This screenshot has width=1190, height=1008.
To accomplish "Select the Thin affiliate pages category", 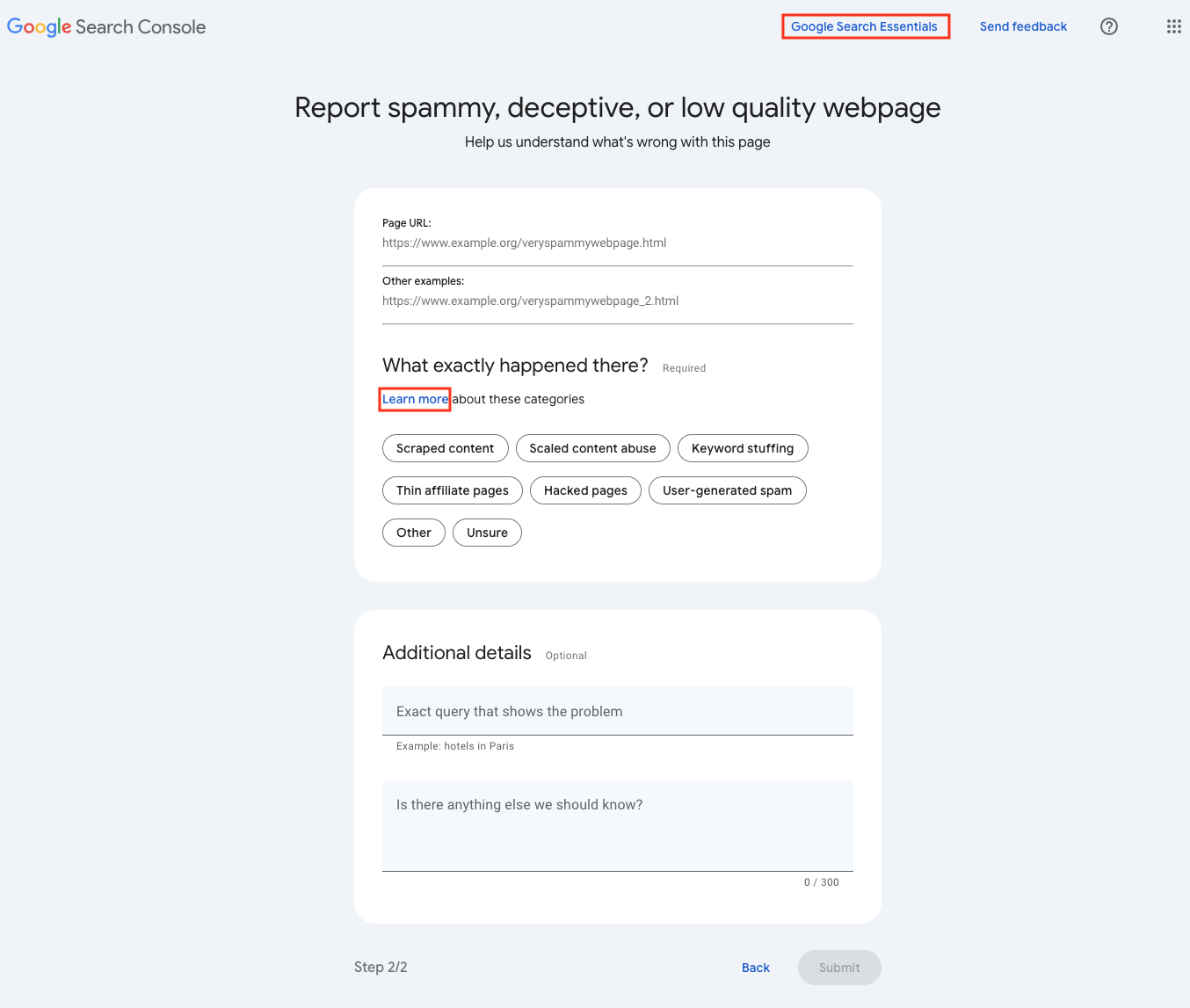I will pos(452,490).
